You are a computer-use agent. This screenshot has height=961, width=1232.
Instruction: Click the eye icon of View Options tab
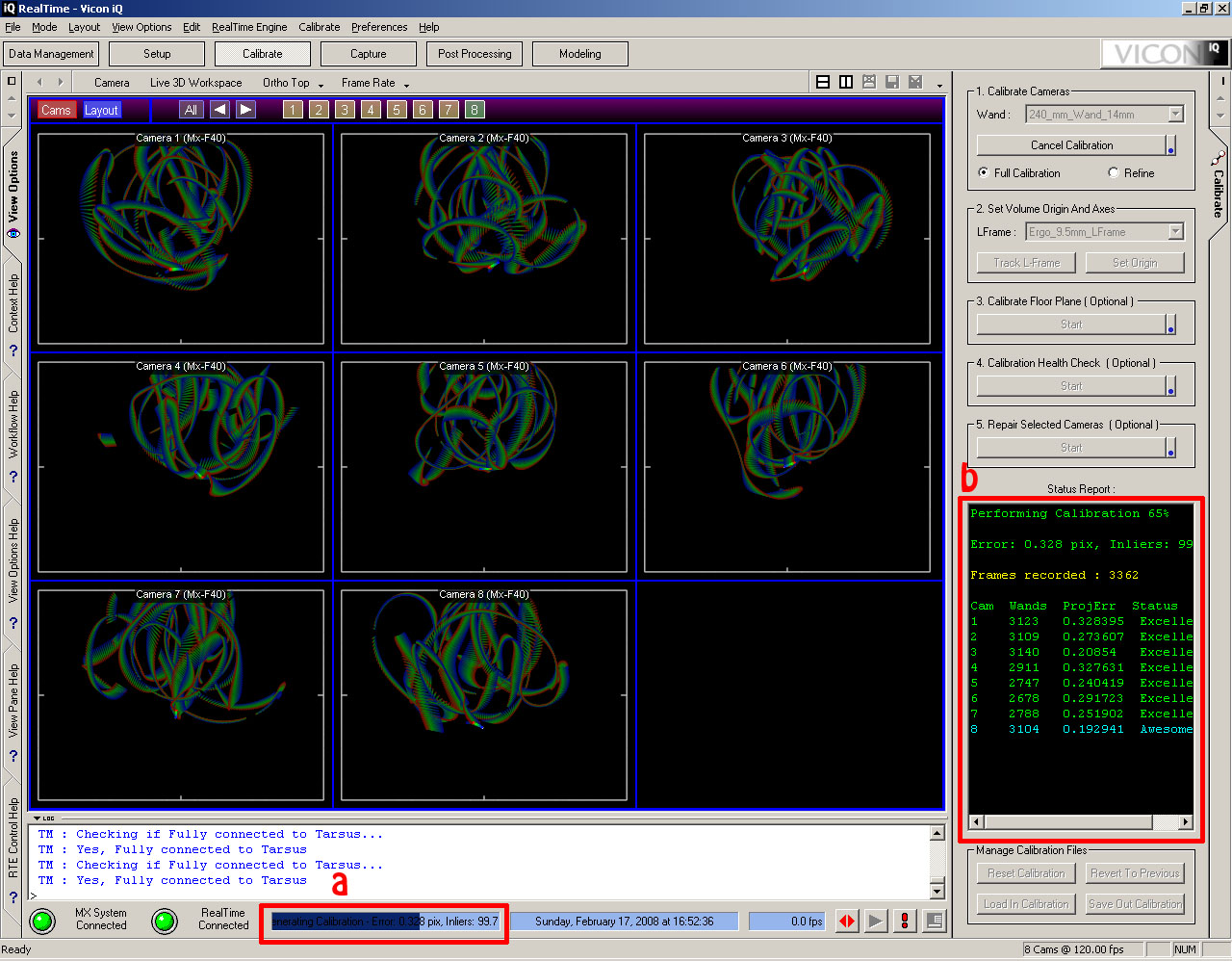pos(13,233)
